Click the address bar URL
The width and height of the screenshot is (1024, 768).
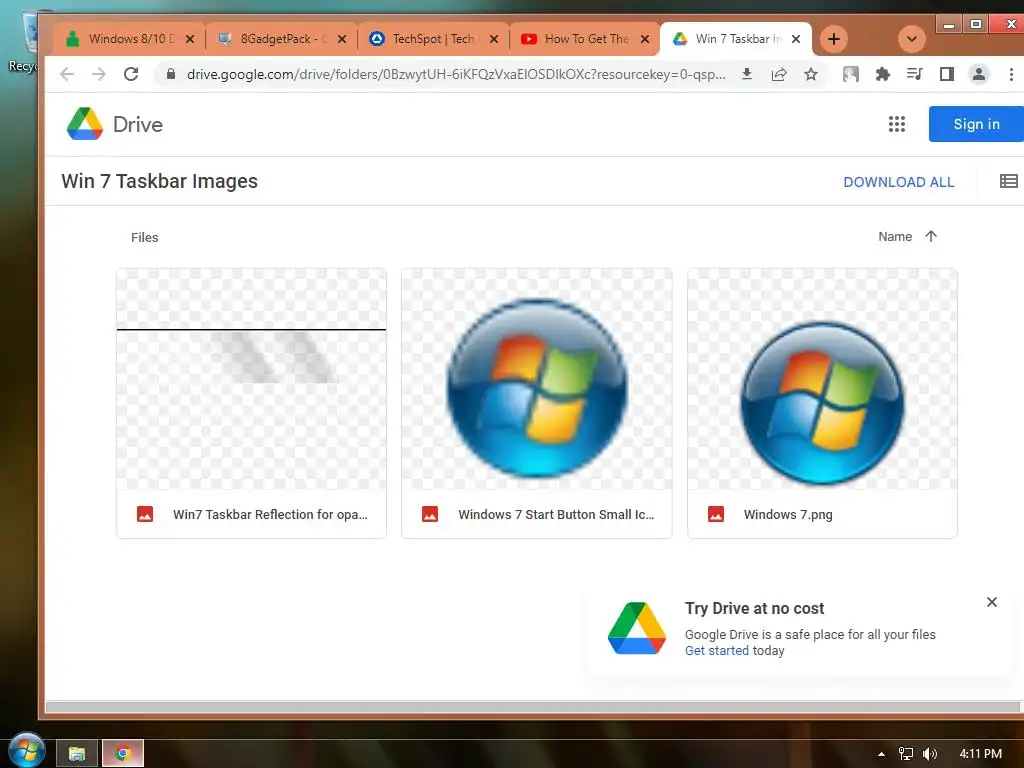456,74
